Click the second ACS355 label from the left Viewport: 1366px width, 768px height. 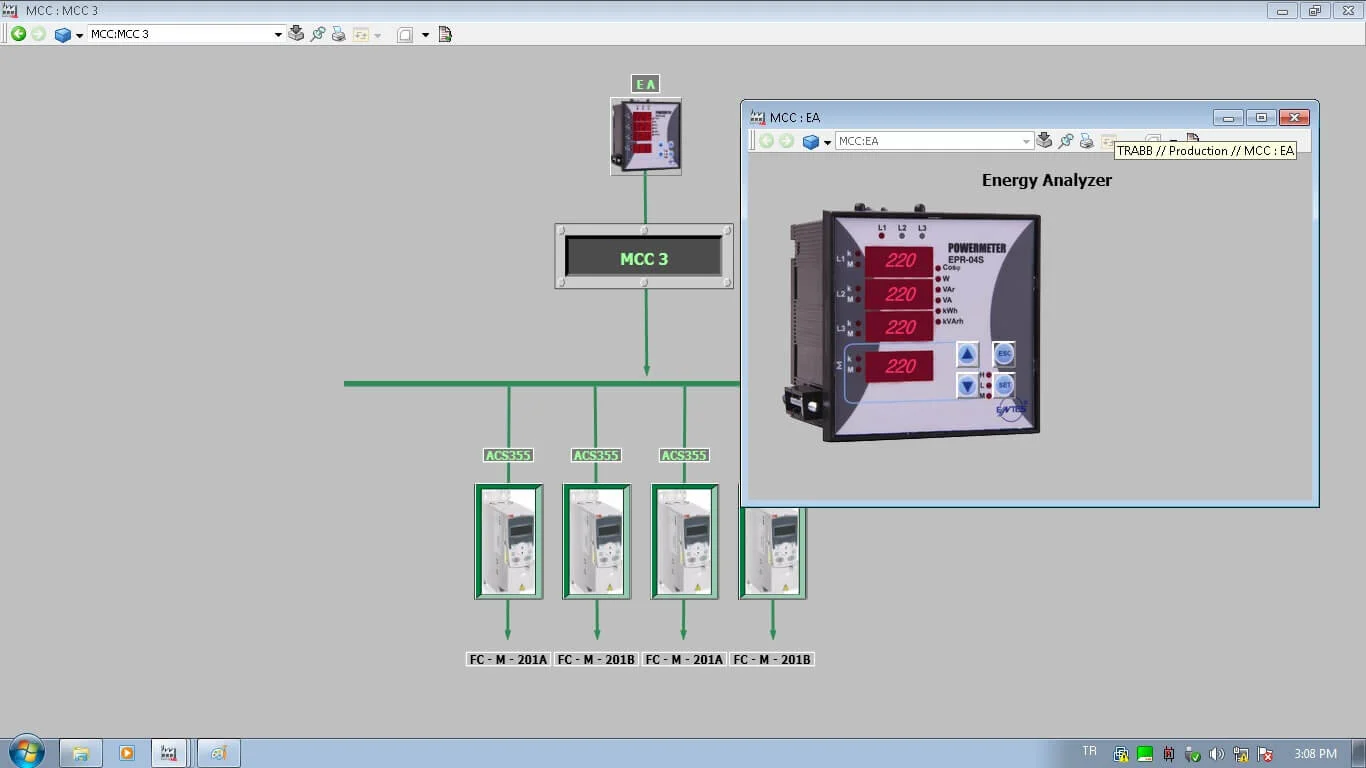596,455
